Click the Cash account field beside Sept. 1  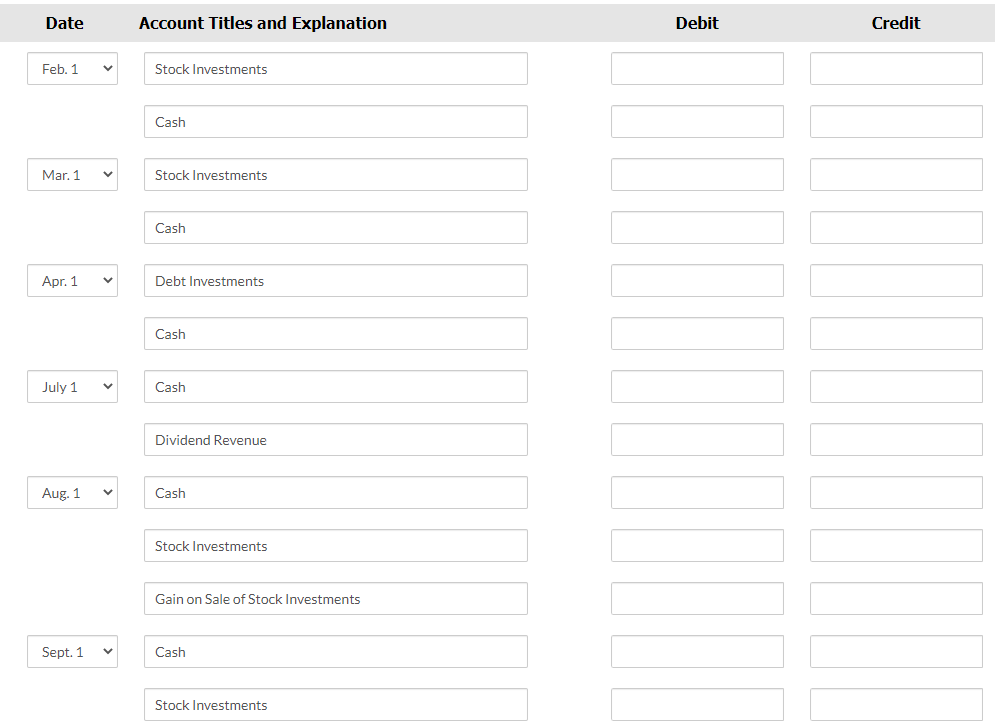coord(335,652)
